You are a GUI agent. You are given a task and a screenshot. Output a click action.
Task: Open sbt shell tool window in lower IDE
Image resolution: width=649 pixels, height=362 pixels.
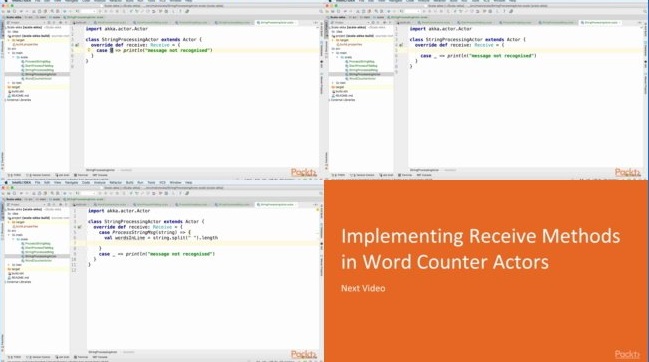62,357
